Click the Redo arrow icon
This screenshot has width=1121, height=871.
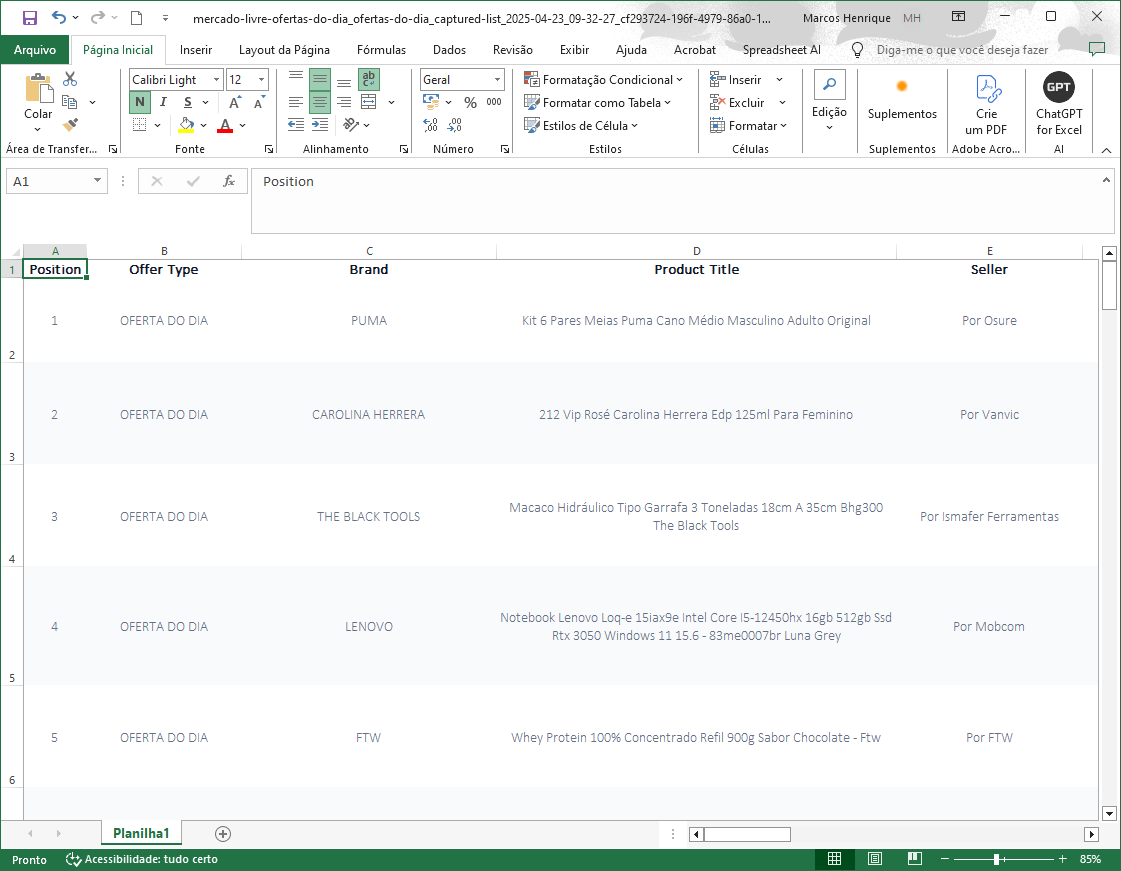(97, 18)
